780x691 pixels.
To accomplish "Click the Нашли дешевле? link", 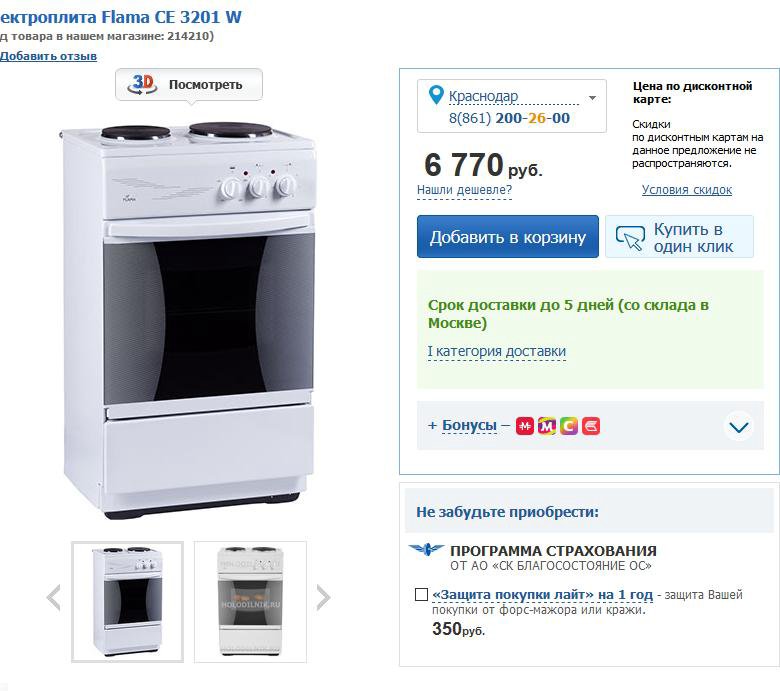I will coord(464,190).
